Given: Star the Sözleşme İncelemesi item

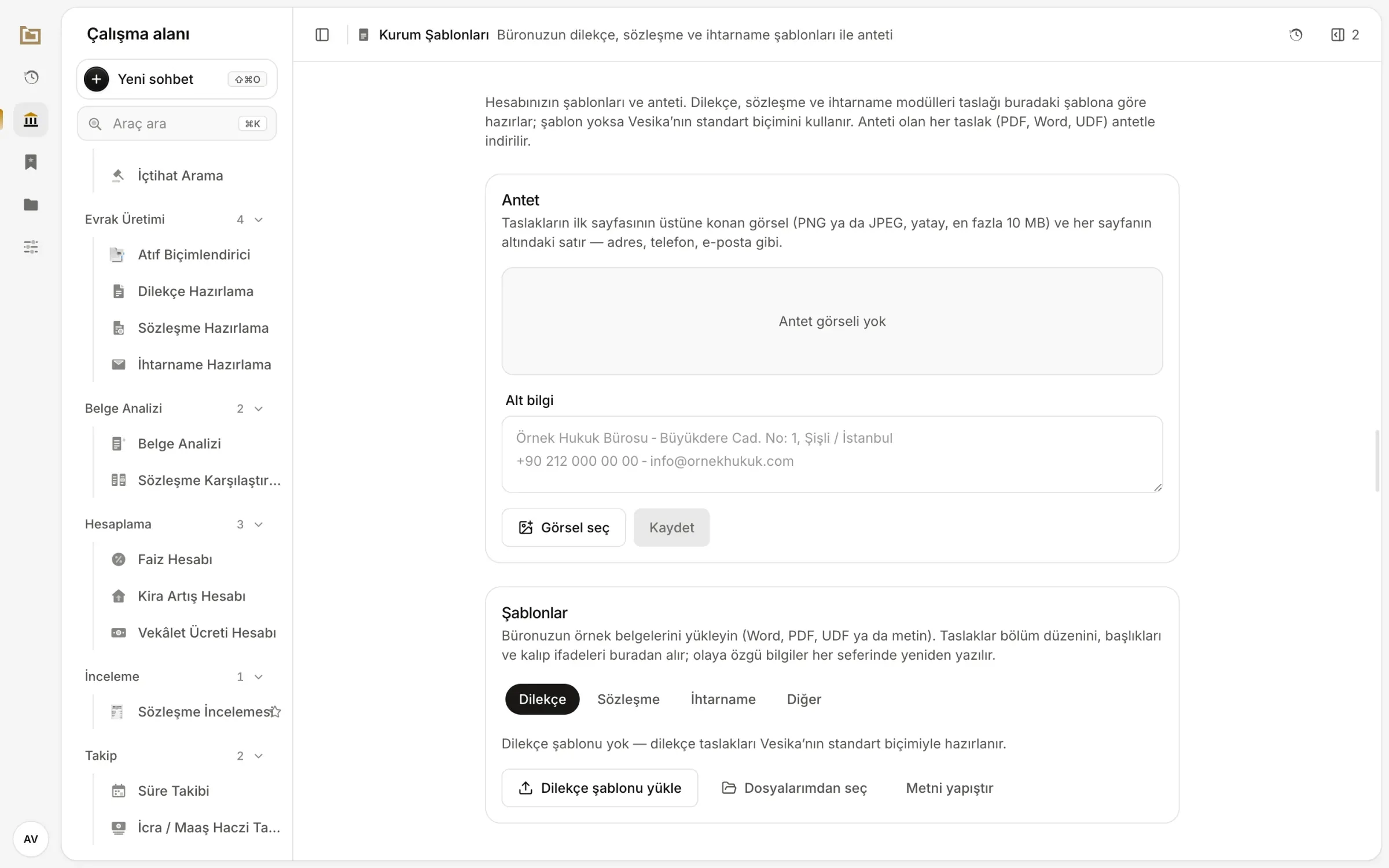Looking at the screenshot, I should click(x=276, y=712).
